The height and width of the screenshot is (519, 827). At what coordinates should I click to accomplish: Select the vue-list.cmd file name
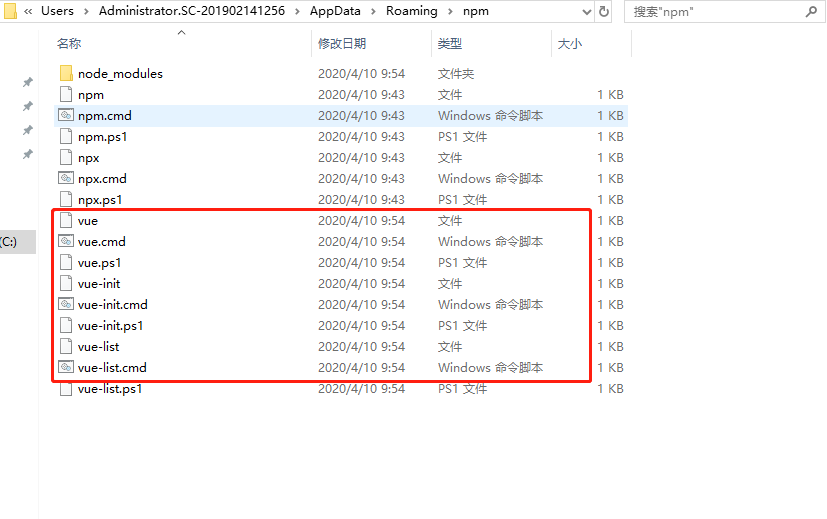click(x=112, y=368)
